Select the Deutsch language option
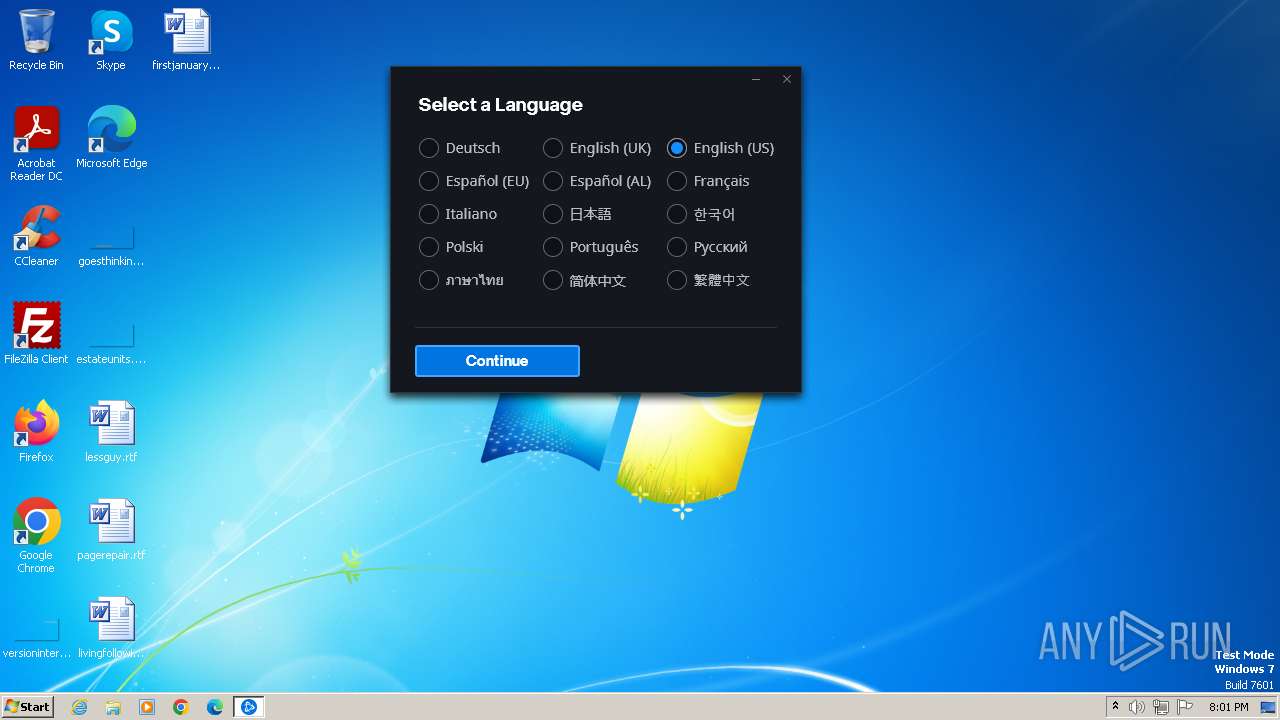Screen dimensions: 1280x720 pyautogui.click(x=460, y=148)
